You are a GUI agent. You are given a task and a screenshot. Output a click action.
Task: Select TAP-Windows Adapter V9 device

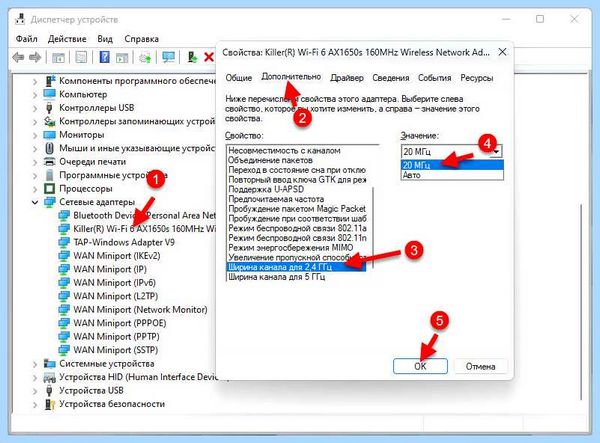click(124, 243)
